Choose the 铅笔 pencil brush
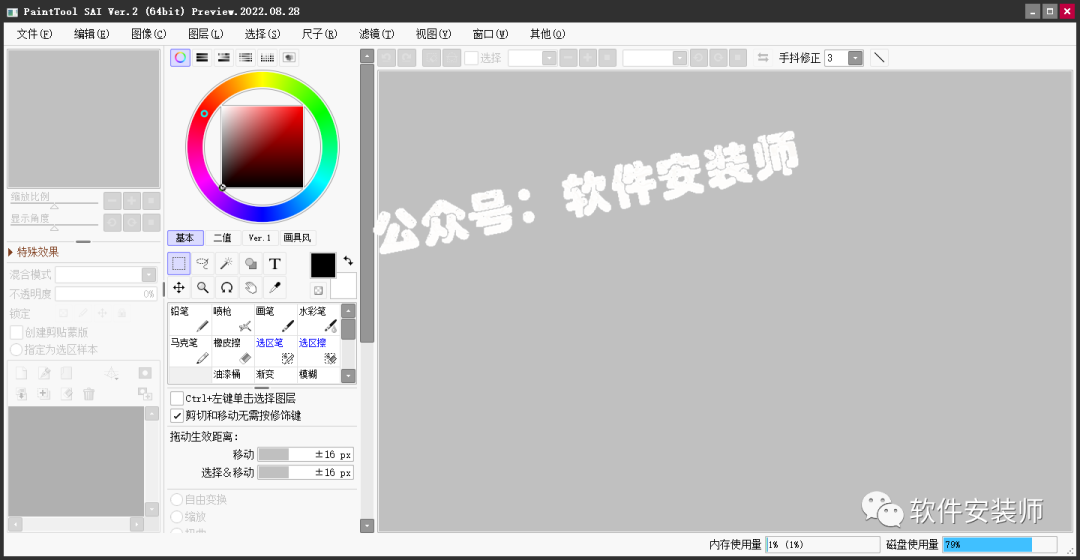This screenshot has height=560, width=1080. point(189,319)
